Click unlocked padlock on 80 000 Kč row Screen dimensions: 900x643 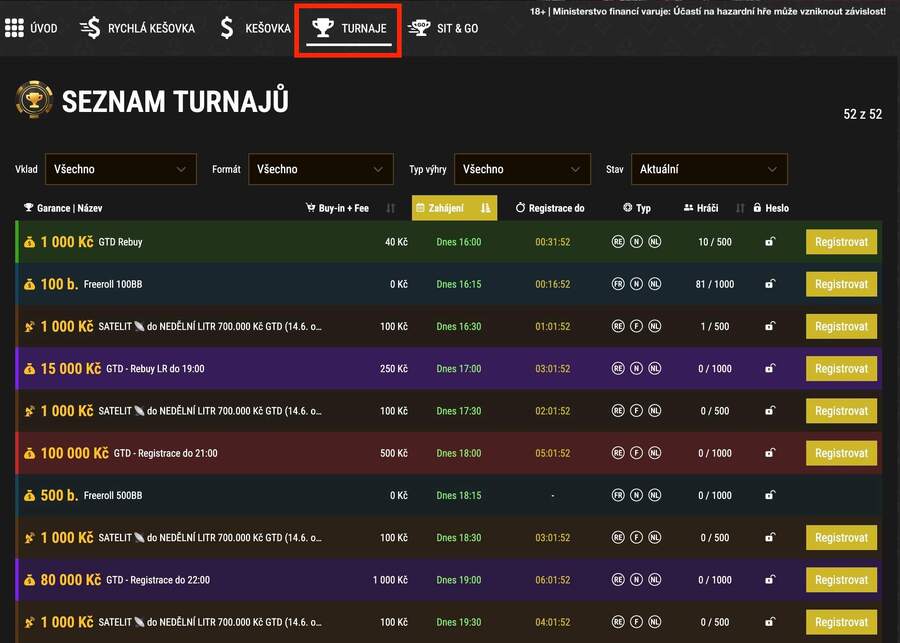(770, 579)
